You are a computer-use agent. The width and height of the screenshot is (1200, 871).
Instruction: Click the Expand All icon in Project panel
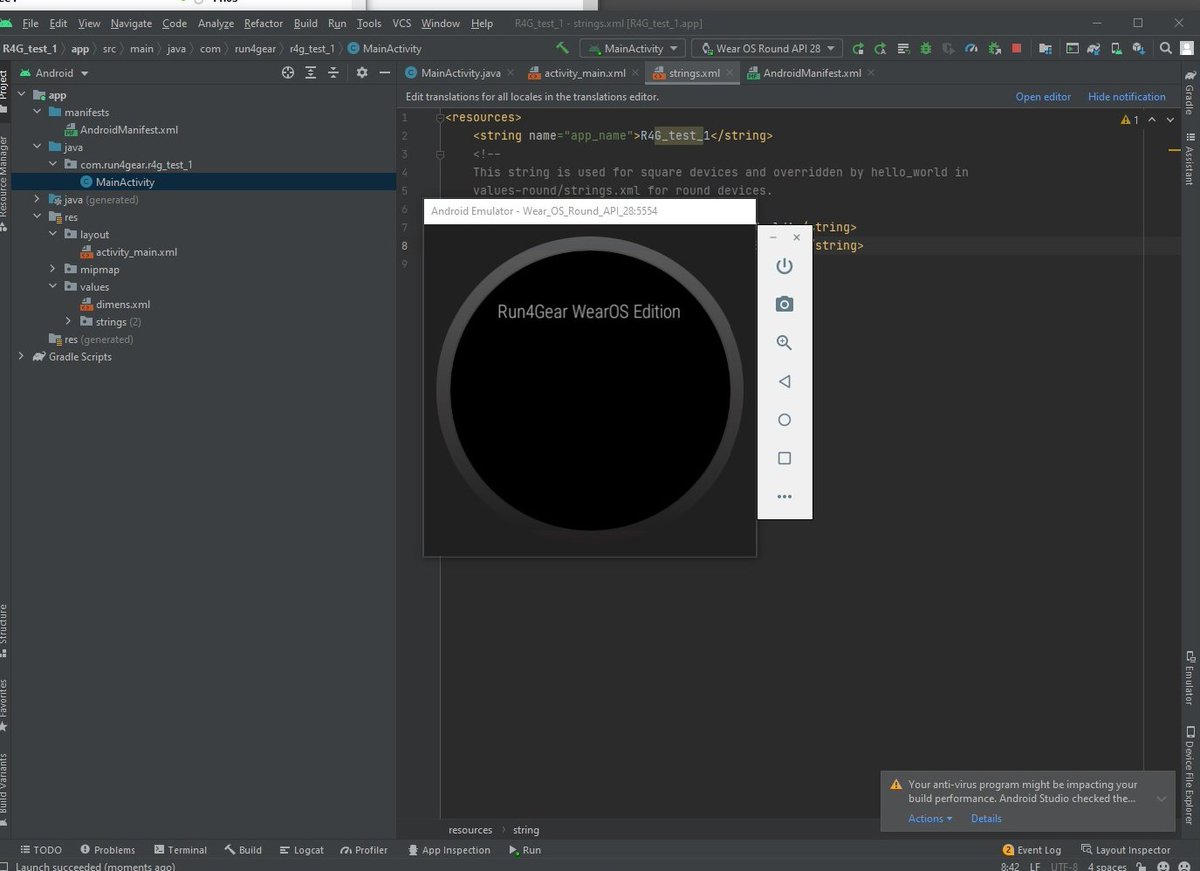pos(311,73)
